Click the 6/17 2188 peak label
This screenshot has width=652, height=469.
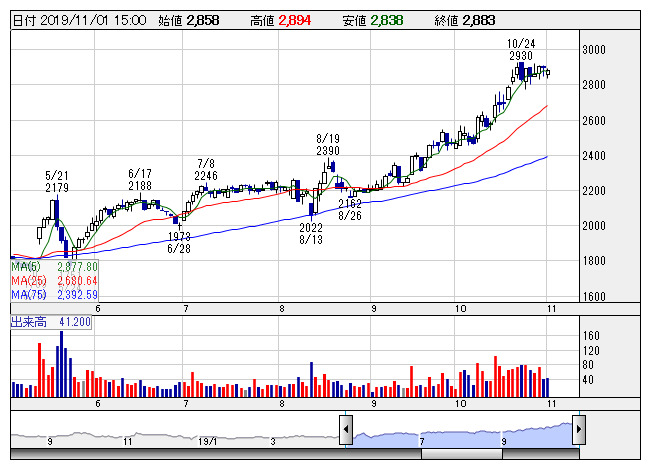[140, 179]
